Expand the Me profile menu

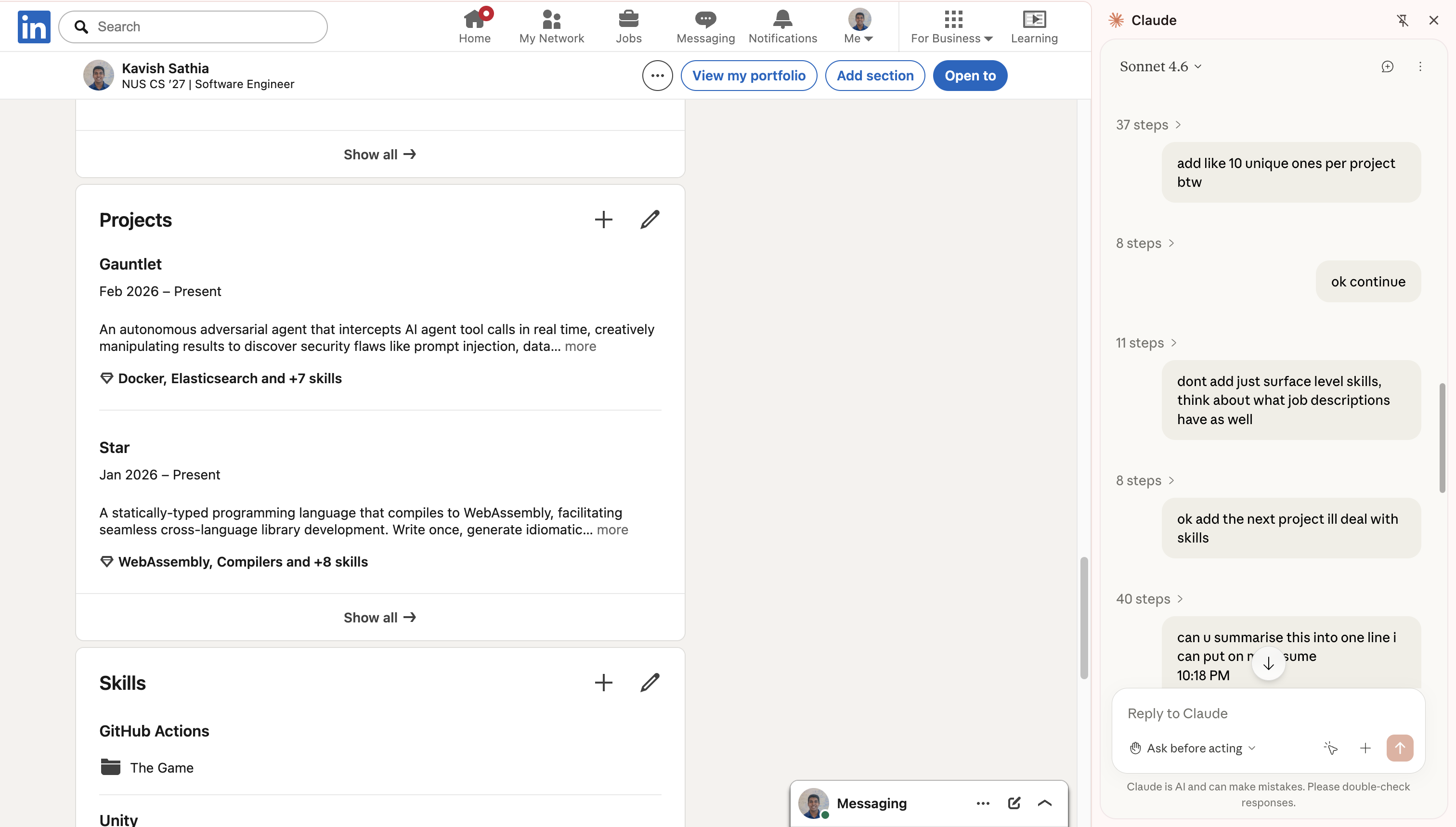pyautogui.click(x=858, y=26)
